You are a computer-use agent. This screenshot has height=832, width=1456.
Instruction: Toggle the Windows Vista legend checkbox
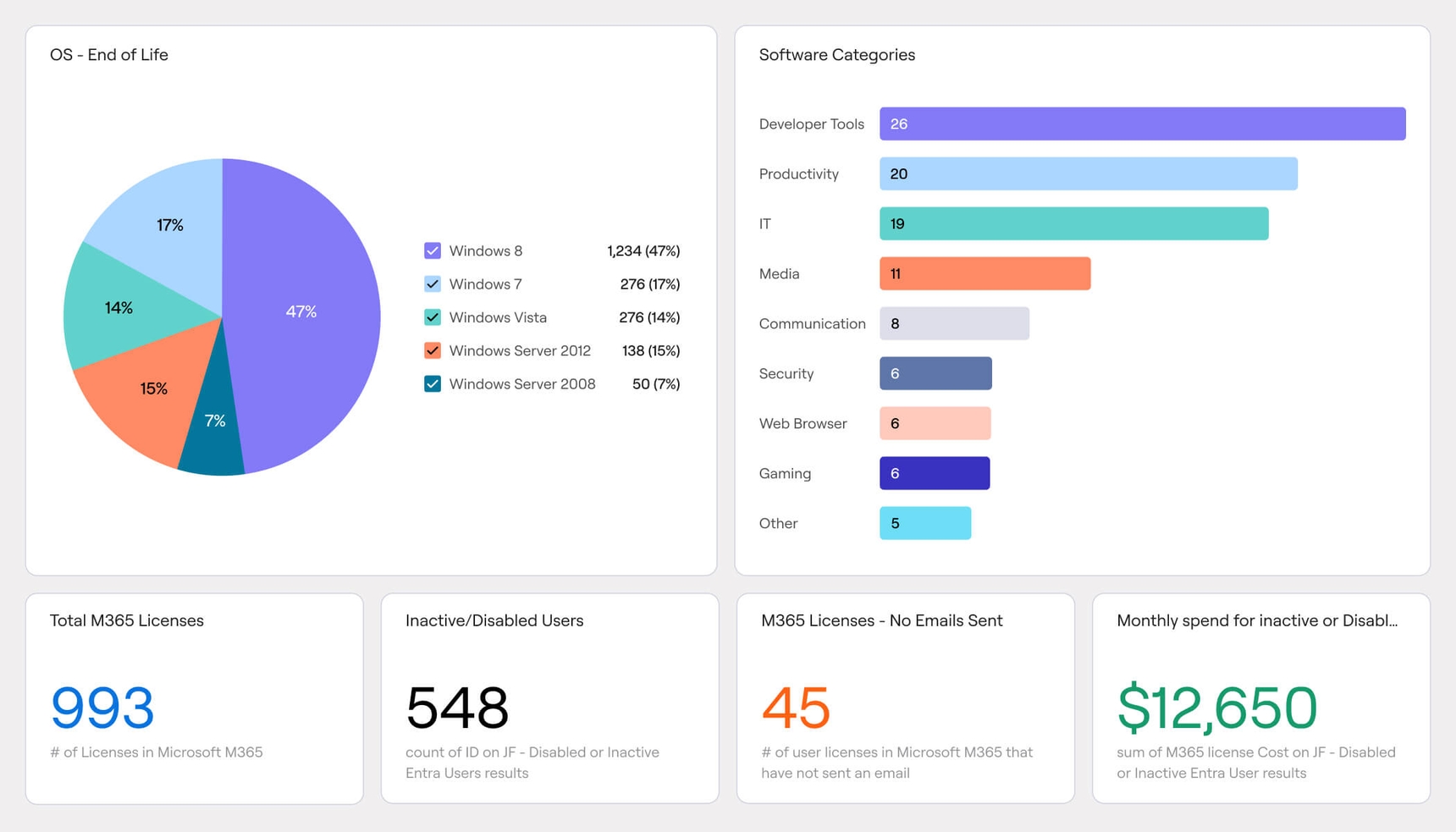coord(433,317)
